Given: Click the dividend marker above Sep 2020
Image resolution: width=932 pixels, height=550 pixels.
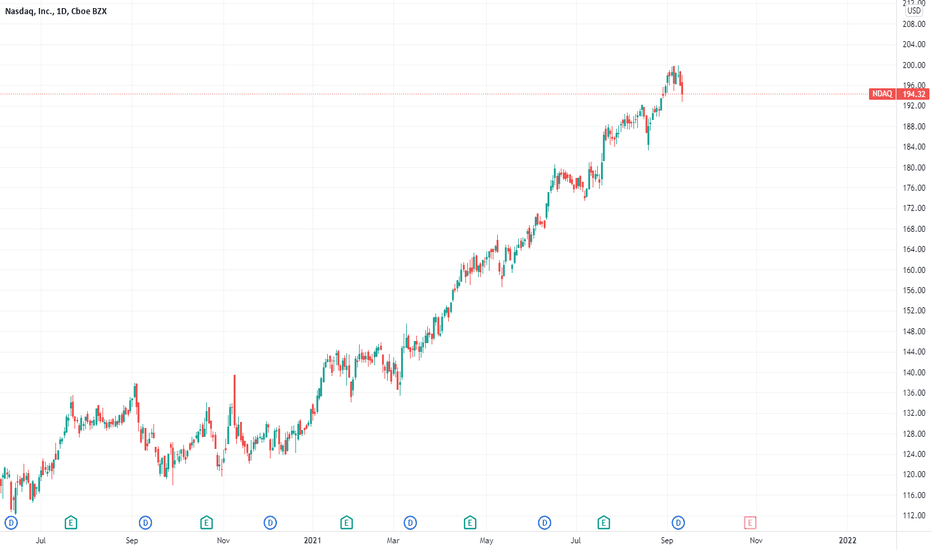Looking at the screenshot, I should click(x=146, y=523).
